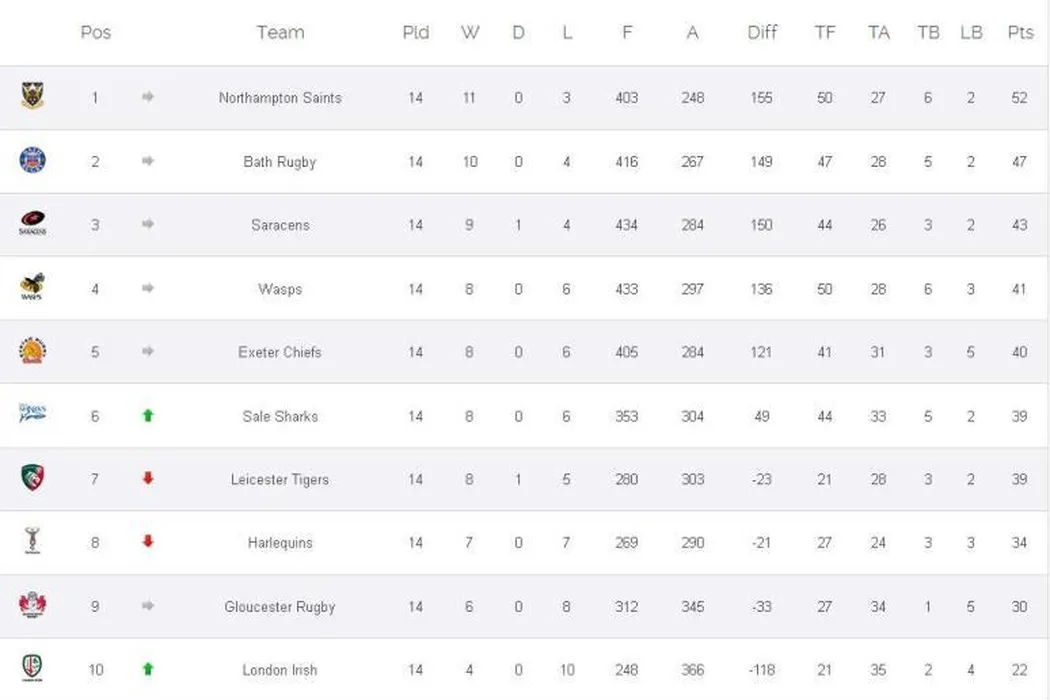
Task: Click the London Irish club crest
Action: coord(32,668)
